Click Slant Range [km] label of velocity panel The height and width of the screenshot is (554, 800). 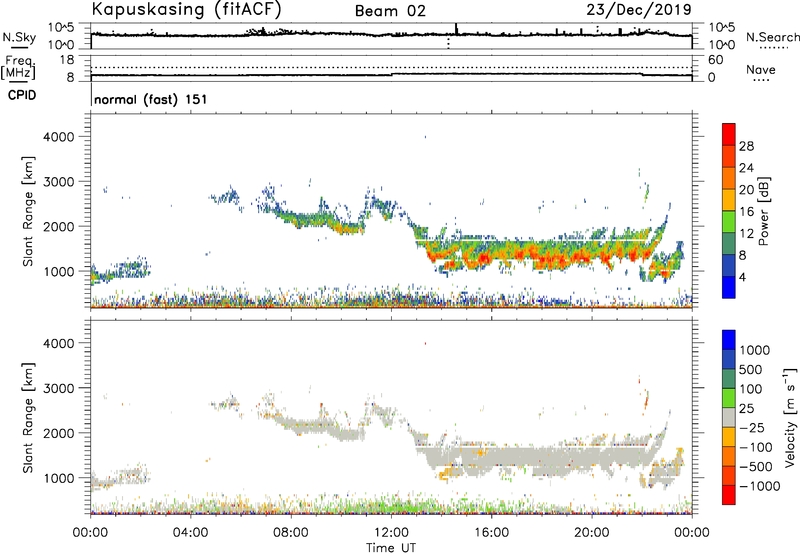[28, 418]
